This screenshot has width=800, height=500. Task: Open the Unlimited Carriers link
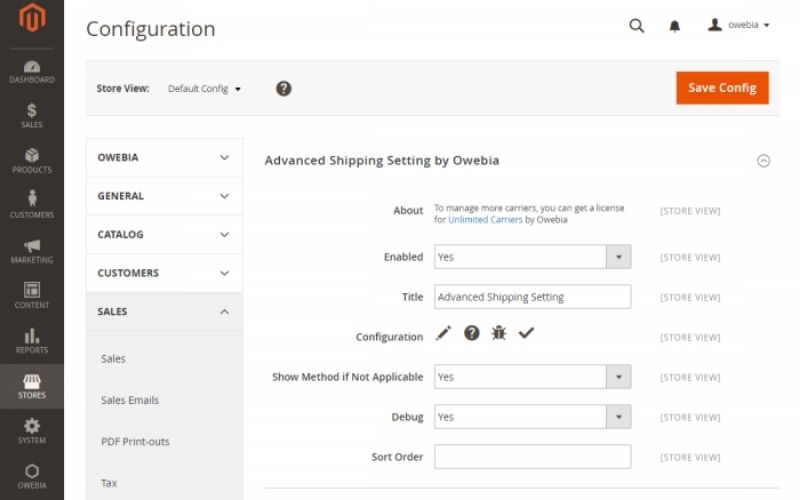tap(485, 220)
